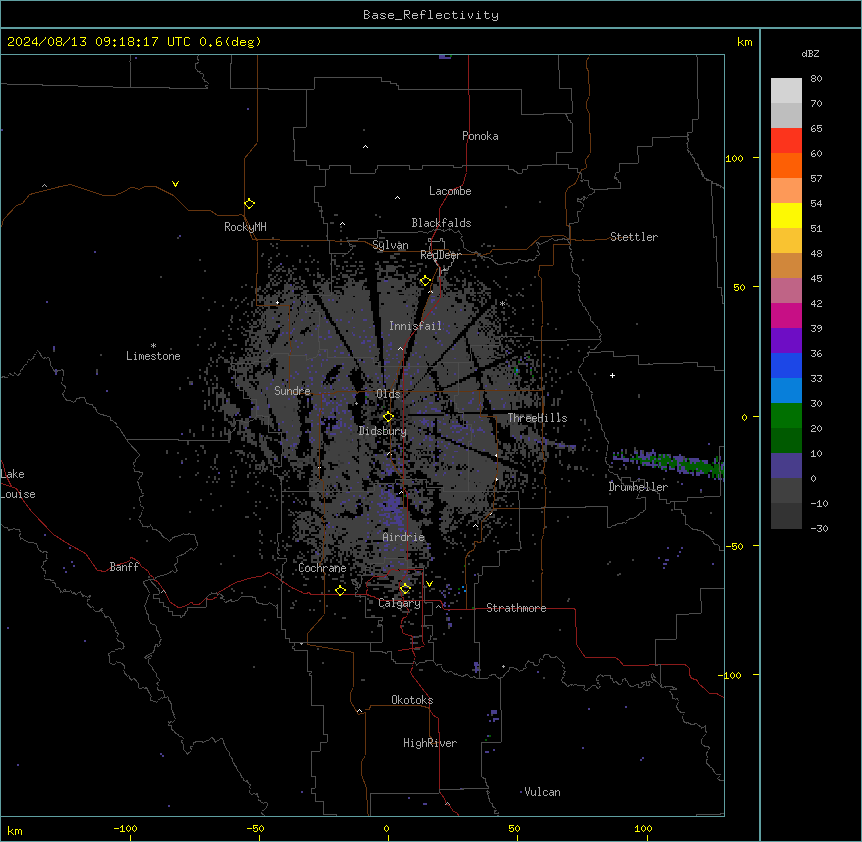The width and height of the screenshot is (862, 842).
Task: Select the HighRiver label
Action: pyautogui.click(x=430, y=743)
